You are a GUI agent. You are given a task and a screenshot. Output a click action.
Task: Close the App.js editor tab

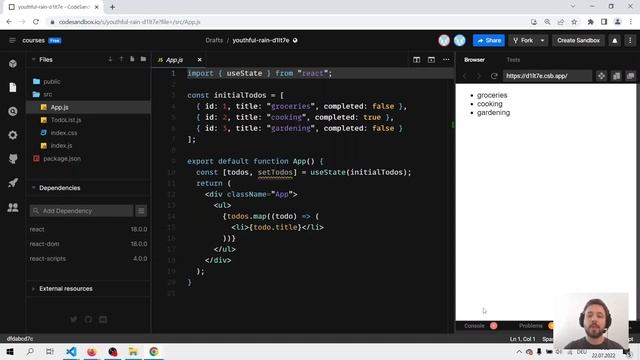tap(200, 60)
